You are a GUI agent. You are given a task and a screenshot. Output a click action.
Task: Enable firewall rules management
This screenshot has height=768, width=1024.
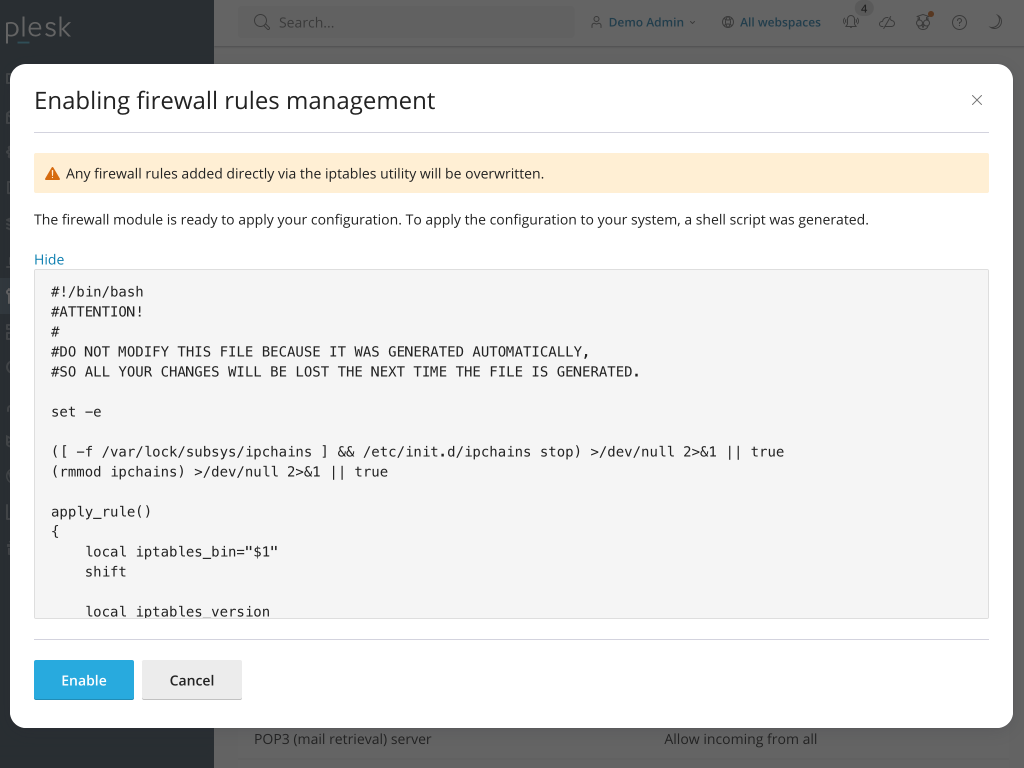[83, 680]
